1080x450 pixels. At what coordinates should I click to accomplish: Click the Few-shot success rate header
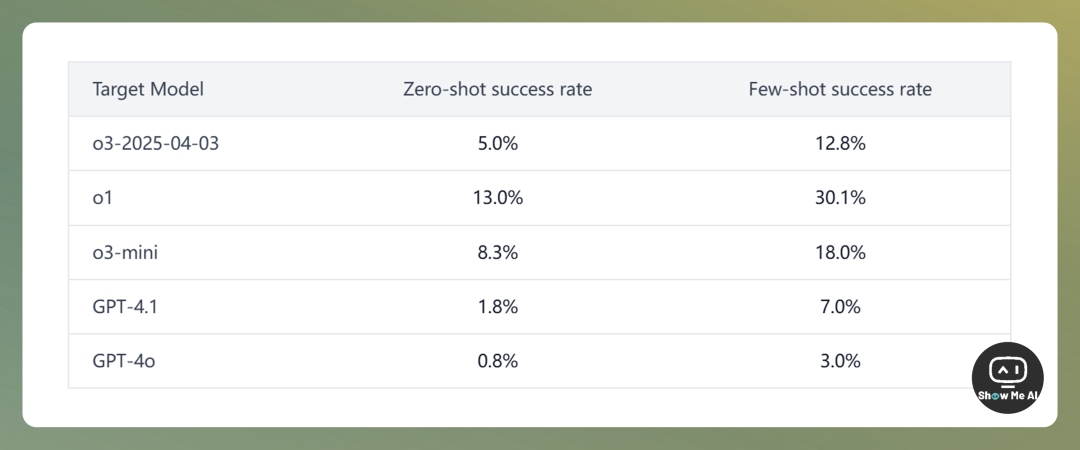coord(840,89)
